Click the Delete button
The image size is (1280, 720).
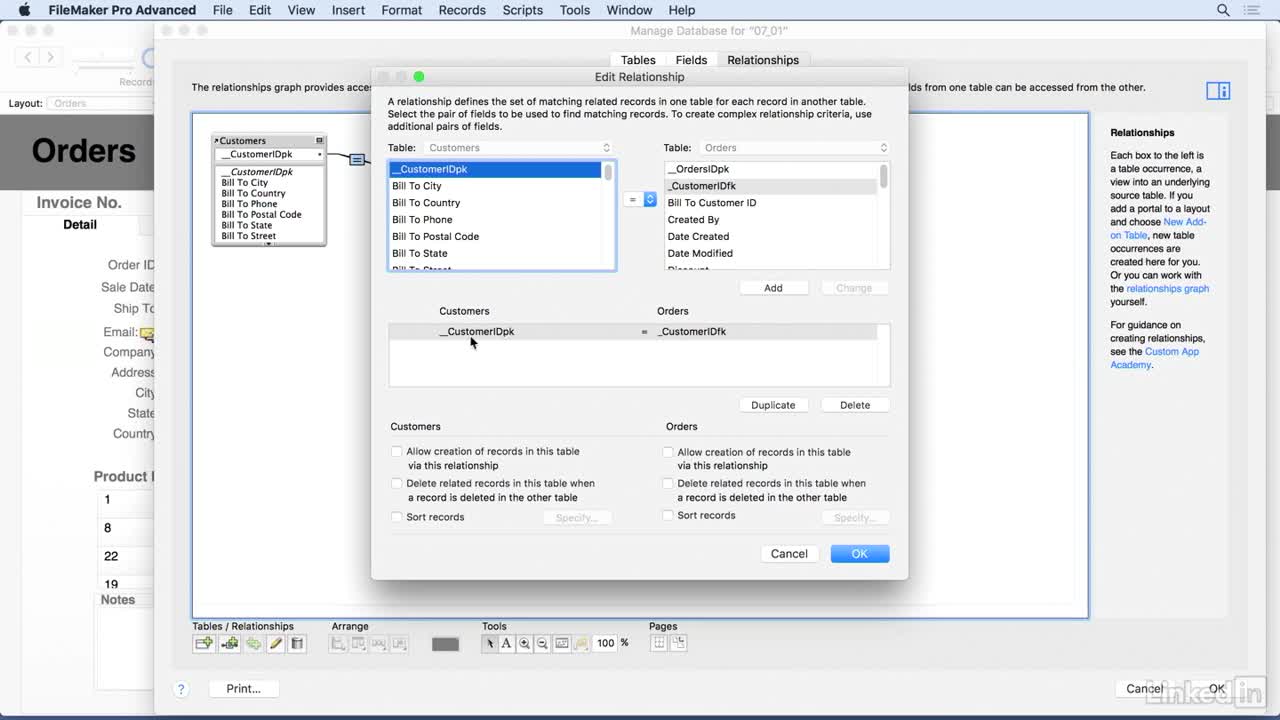click(855, 405)
